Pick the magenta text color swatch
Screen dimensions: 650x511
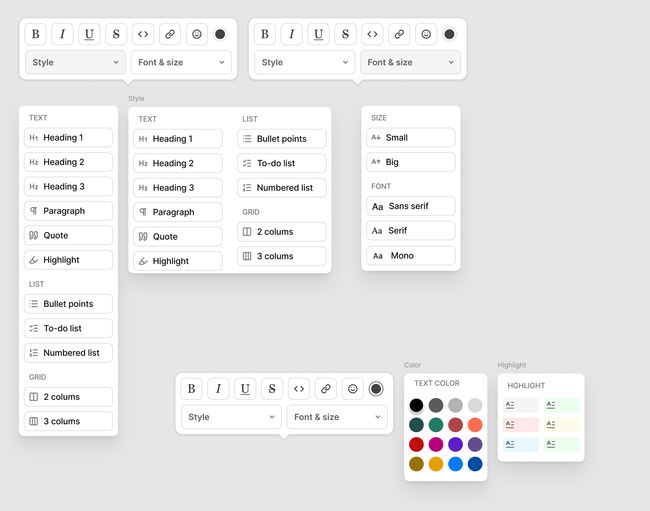pyautogui.click(x=436, y=444)
